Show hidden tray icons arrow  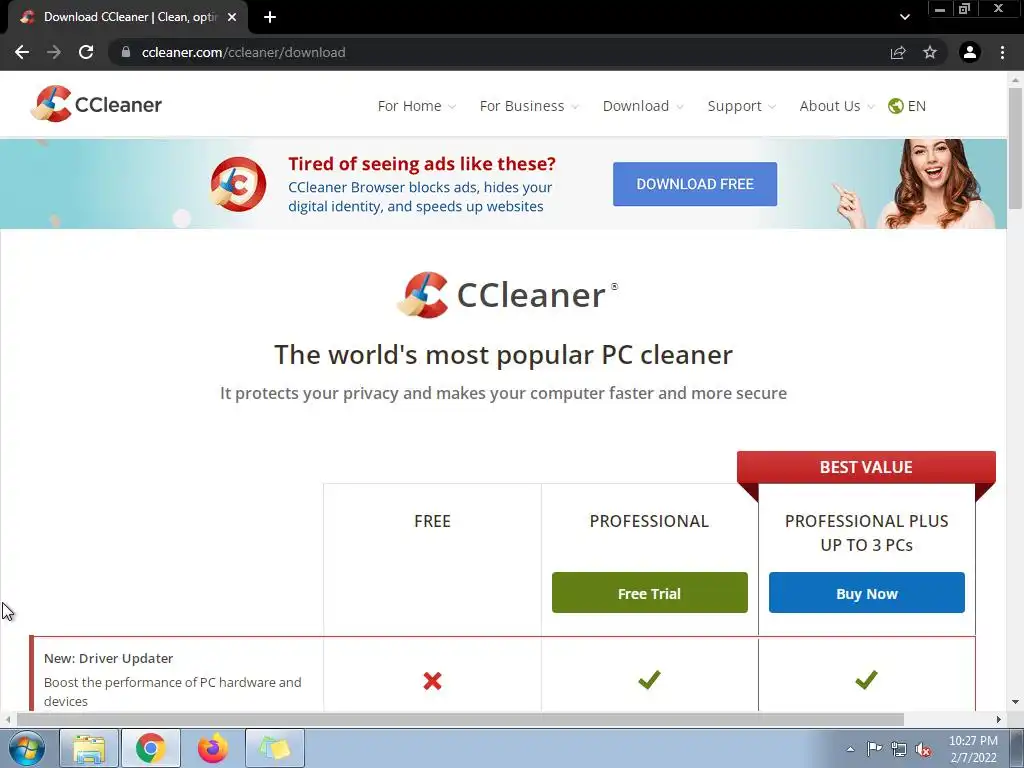[x=850, y=749]
